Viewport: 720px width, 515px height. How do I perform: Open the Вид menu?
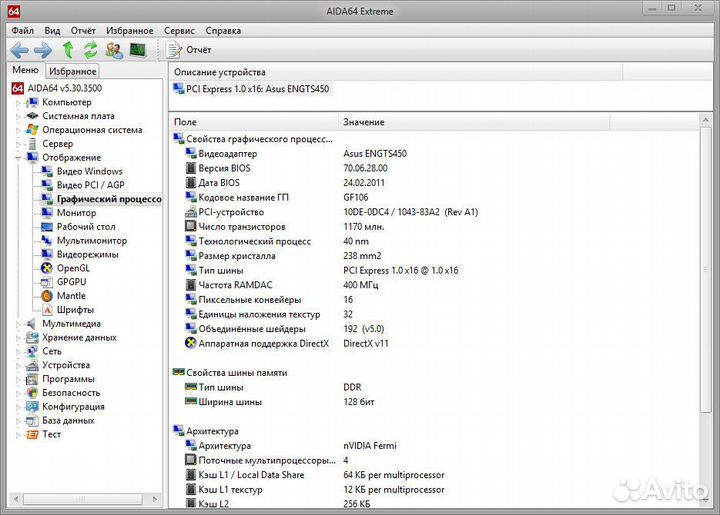pyautogui.click(x=52, y=31)
